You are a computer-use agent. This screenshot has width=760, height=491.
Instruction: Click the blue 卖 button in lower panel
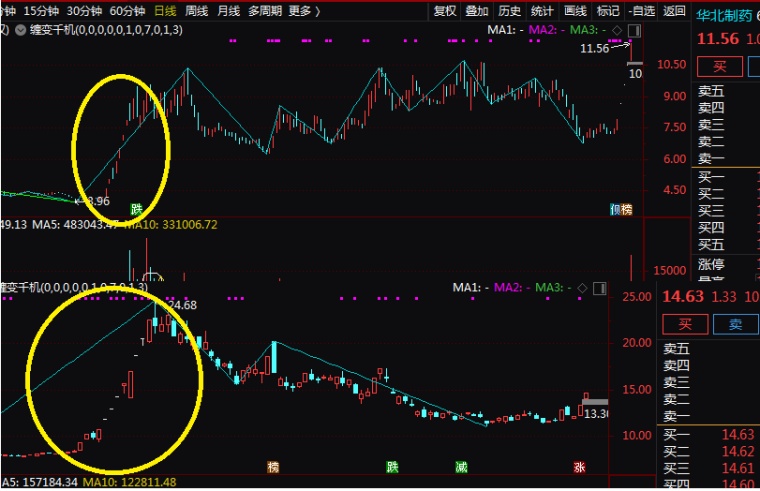(x=736, y=324)
